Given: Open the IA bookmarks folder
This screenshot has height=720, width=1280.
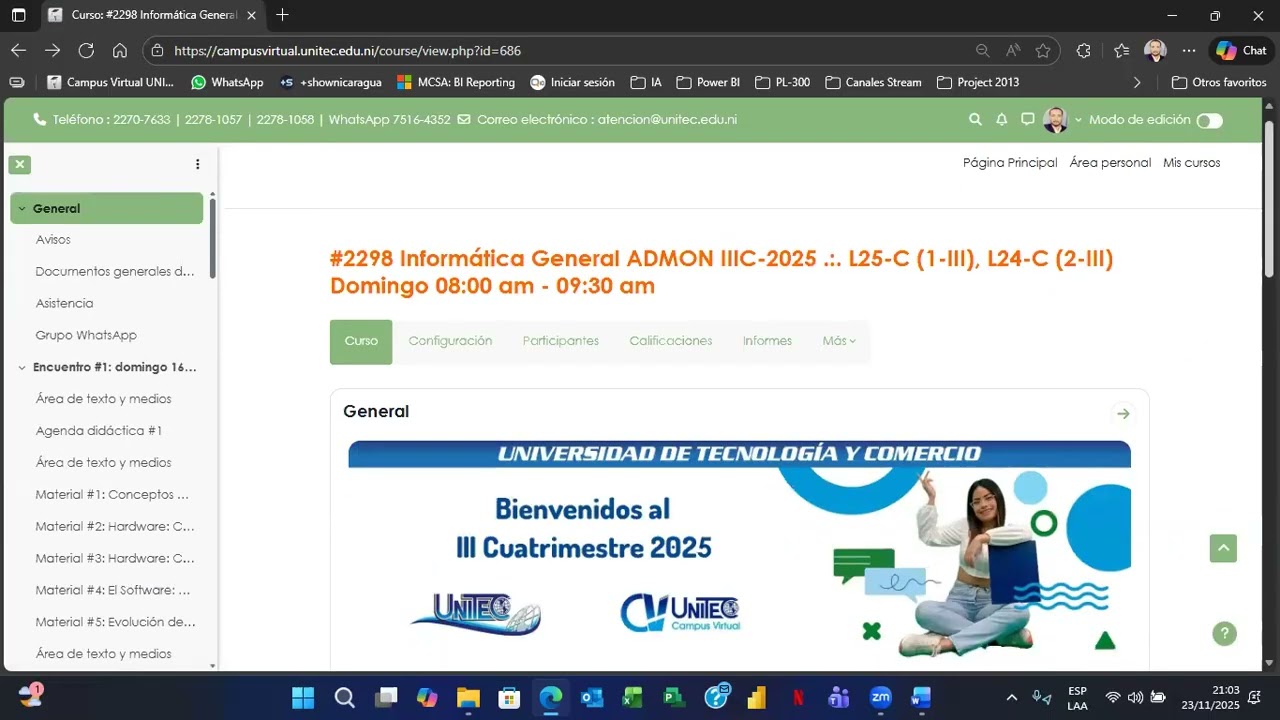Looking at the screenshot, I should coord(646,82).
